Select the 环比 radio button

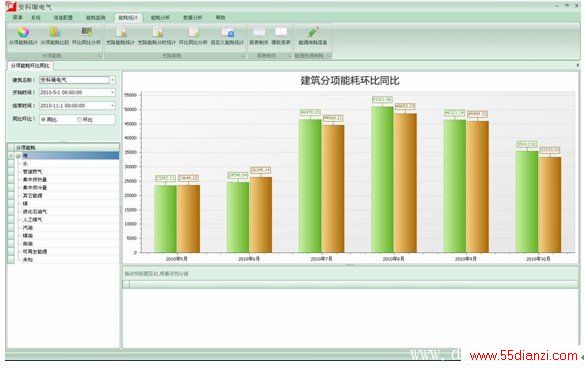point(79,120)
